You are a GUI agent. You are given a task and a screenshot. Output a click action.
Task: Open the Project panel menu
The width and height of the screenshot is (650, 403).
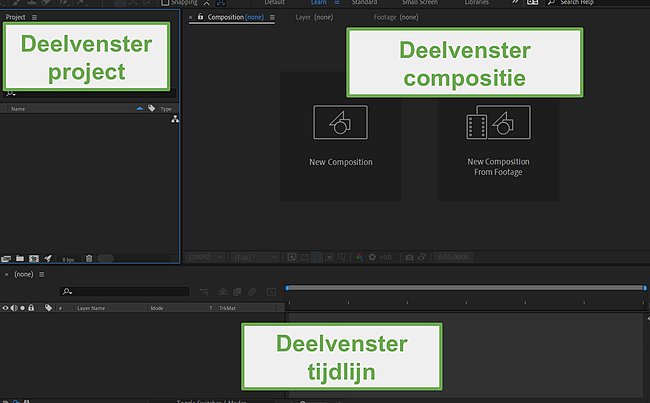[x=34, y=17]
